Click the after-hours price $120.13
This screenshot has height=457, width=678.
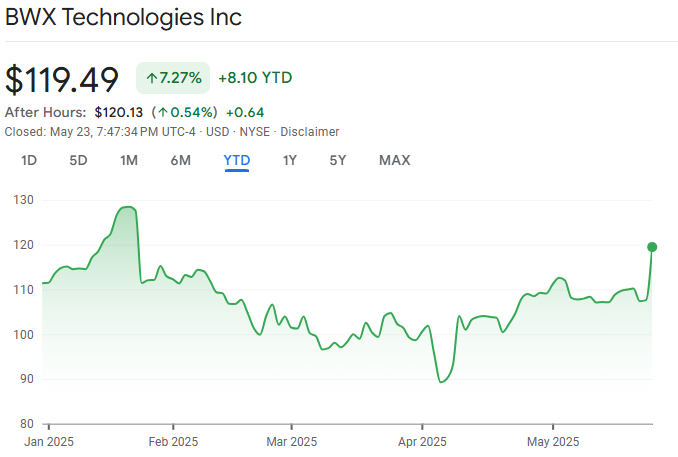tap(118, 112)
